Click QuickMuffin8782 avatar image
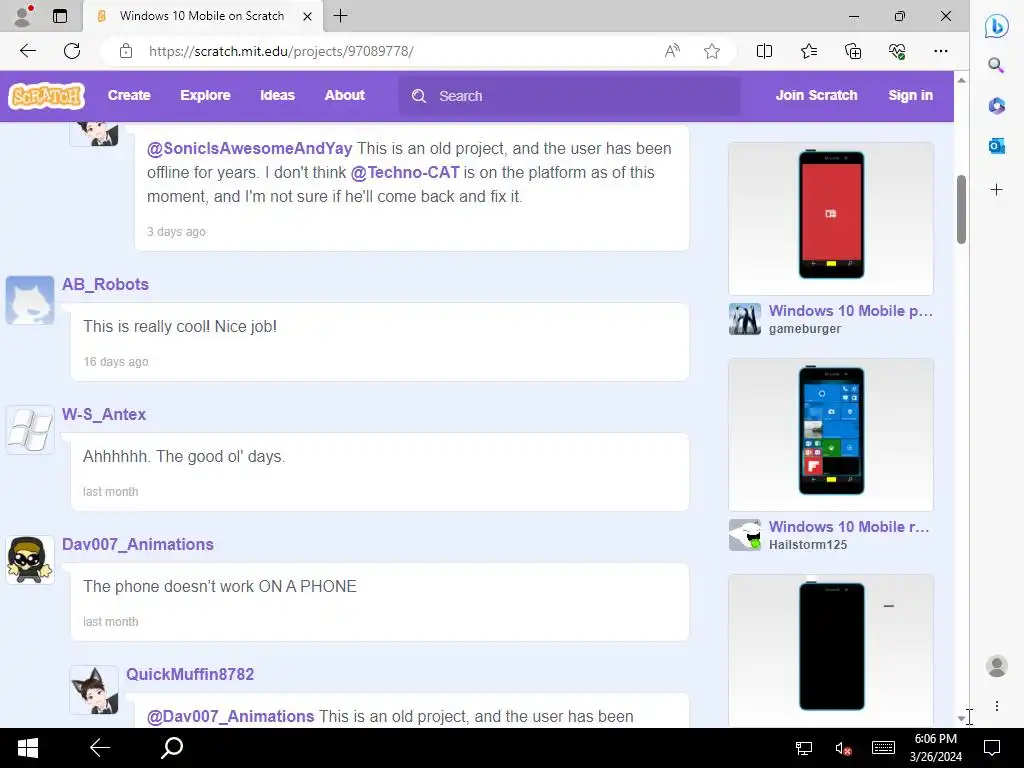1024x768 pixels. coord(94,690)
